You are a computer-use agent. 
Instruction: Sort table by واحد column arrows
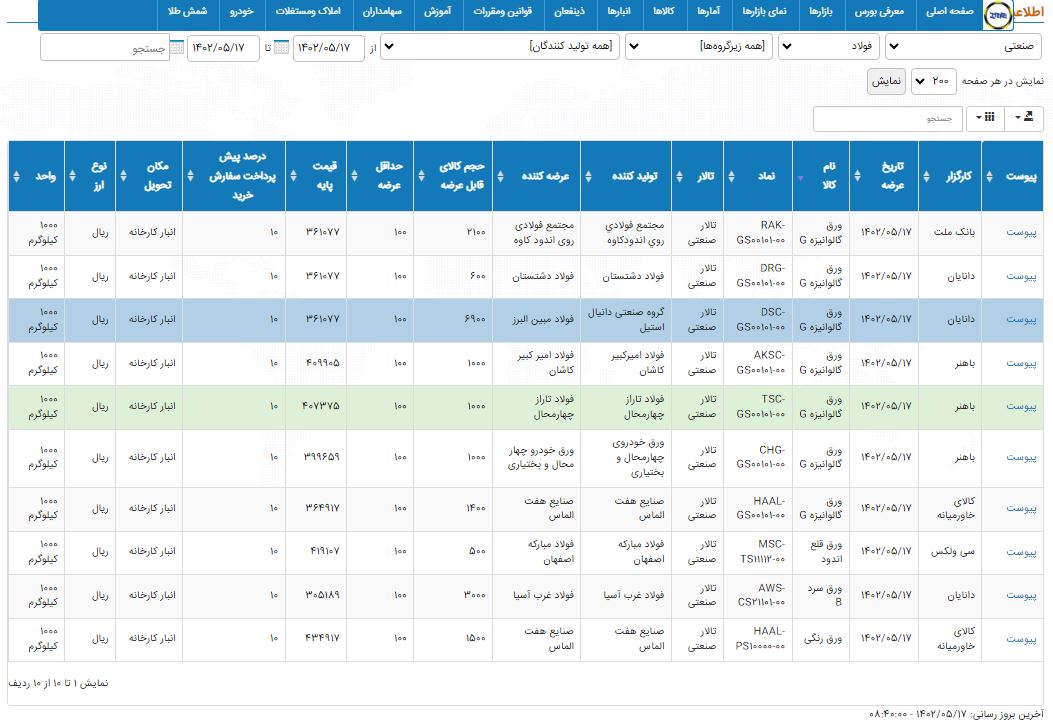(x=17, y=177)
